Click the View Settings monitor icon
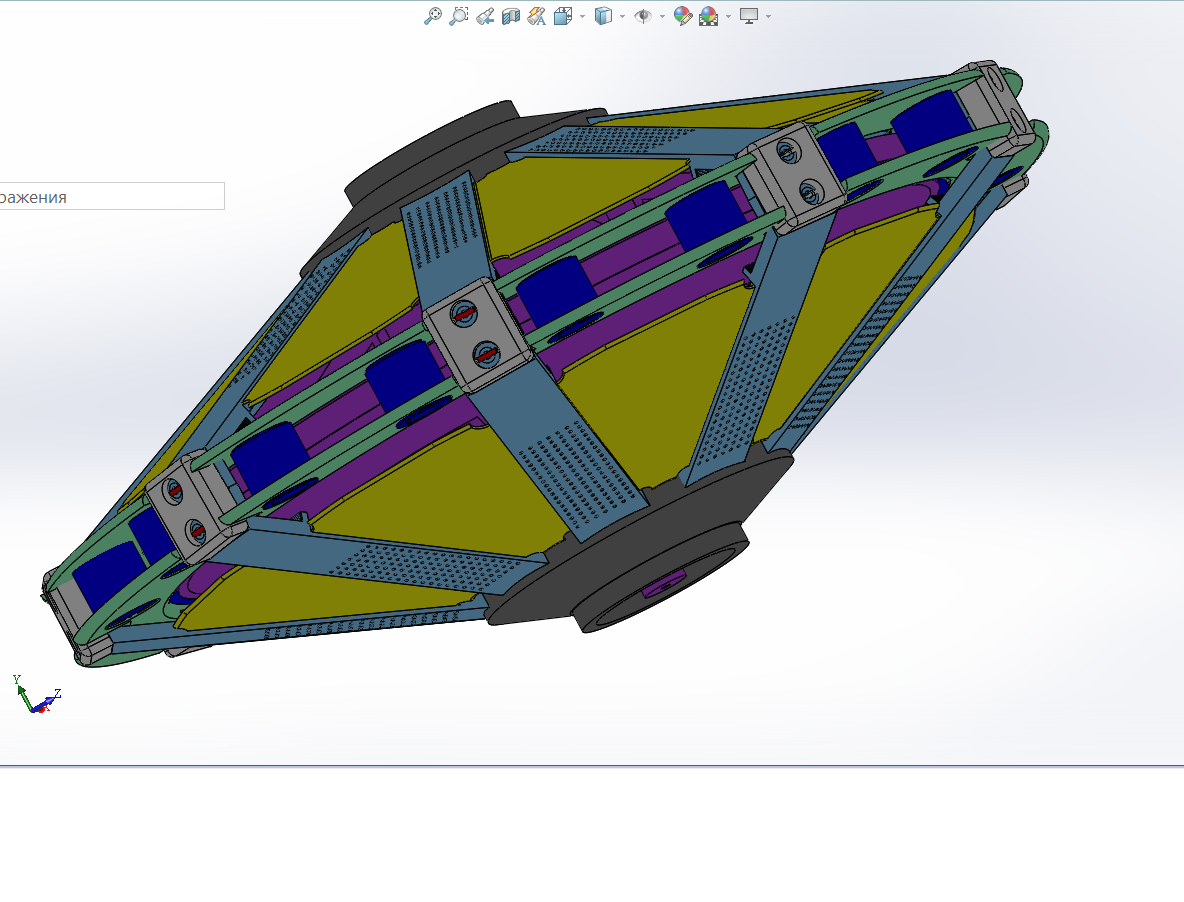Image resolution: width=1184 pixels, height=902 pixels. (748, 16)
